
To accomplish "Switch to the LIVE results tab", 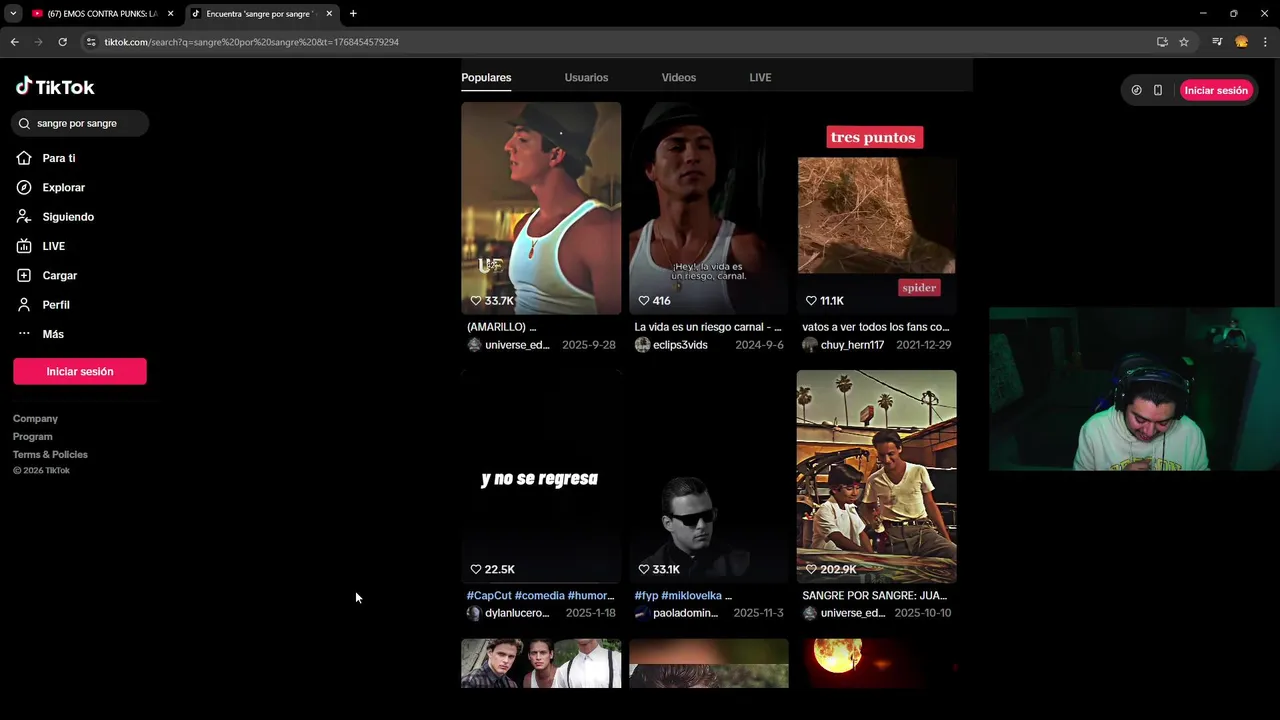I will tap(760, 77).
